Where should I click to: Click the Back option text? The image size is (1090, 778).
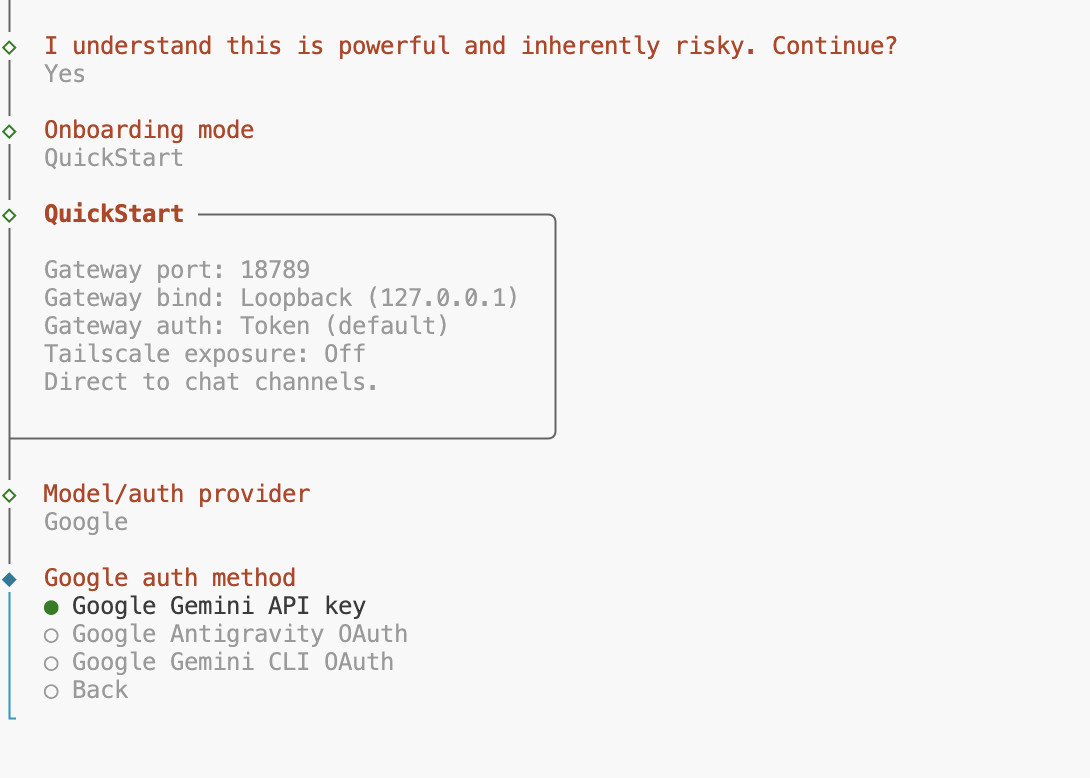pyautogui.click(x=100, y=690)
